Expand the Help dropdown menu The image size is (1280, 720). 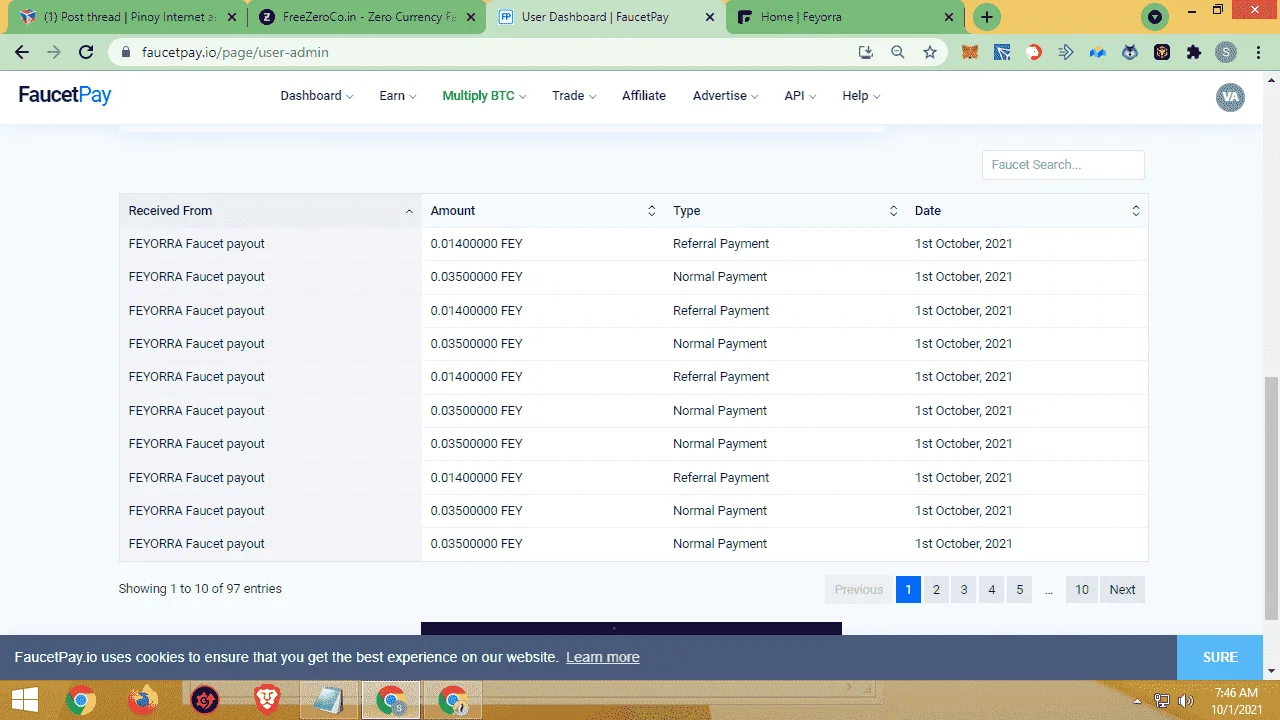click(x=861, y=96)
